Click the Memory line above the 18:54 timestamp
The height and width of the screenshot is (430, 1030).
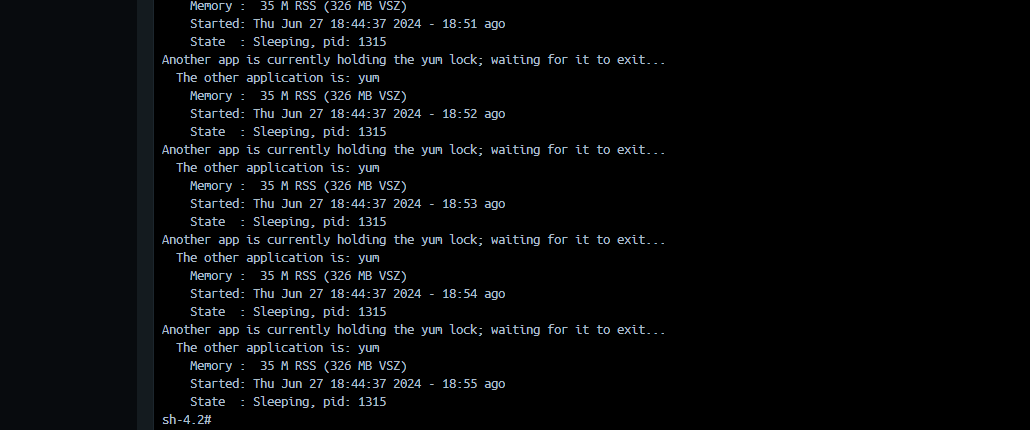point(298,276)
